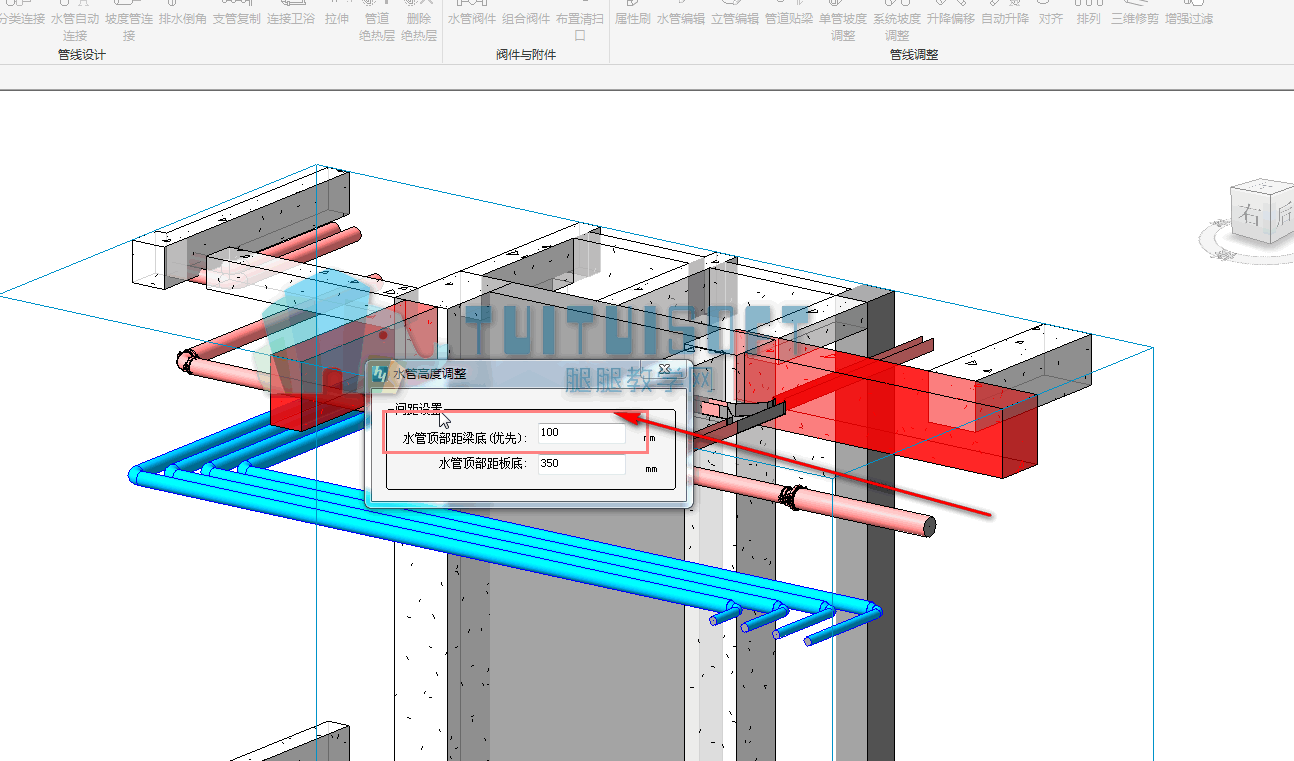Viewport: 1294px width, 761px height.
Task: Open the 三维修剪 3D trim tool
Action: (1135, 15)
